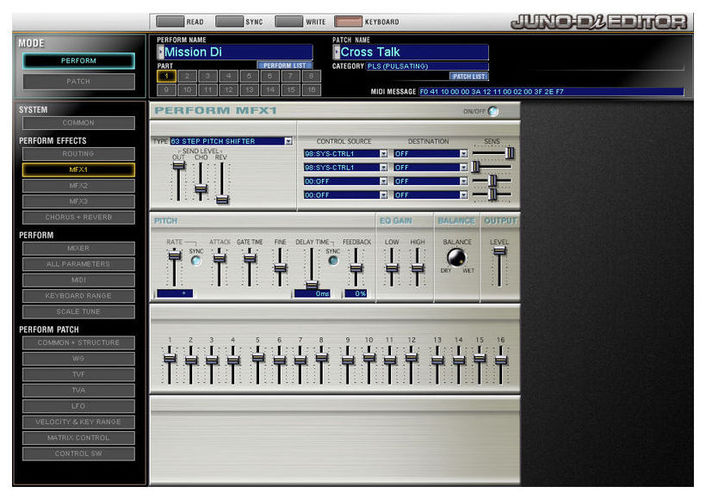Open CHORUS + REVERB page
This screenshot has height=499, width=706.
(x=78, y=217)
